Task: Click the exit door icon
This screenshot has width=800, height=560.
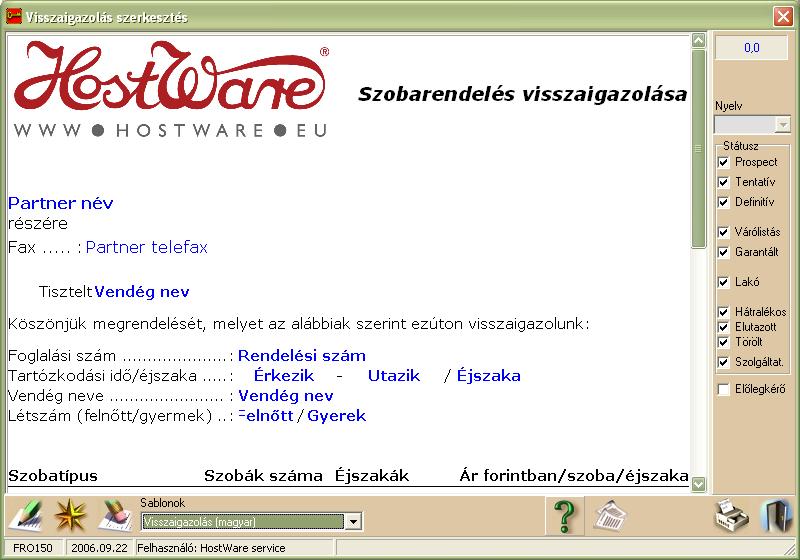Action: (x=775, y=516)
